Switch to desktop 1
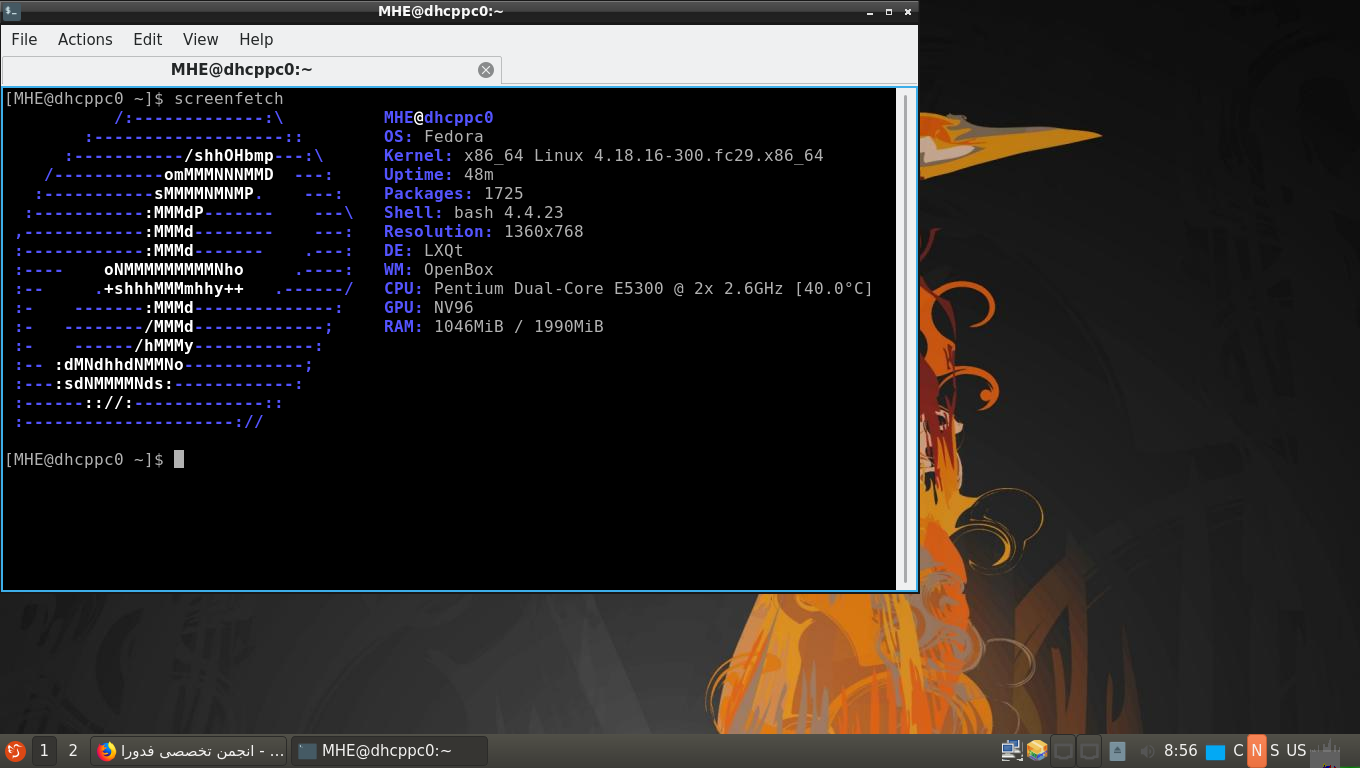 pos(44,750)
